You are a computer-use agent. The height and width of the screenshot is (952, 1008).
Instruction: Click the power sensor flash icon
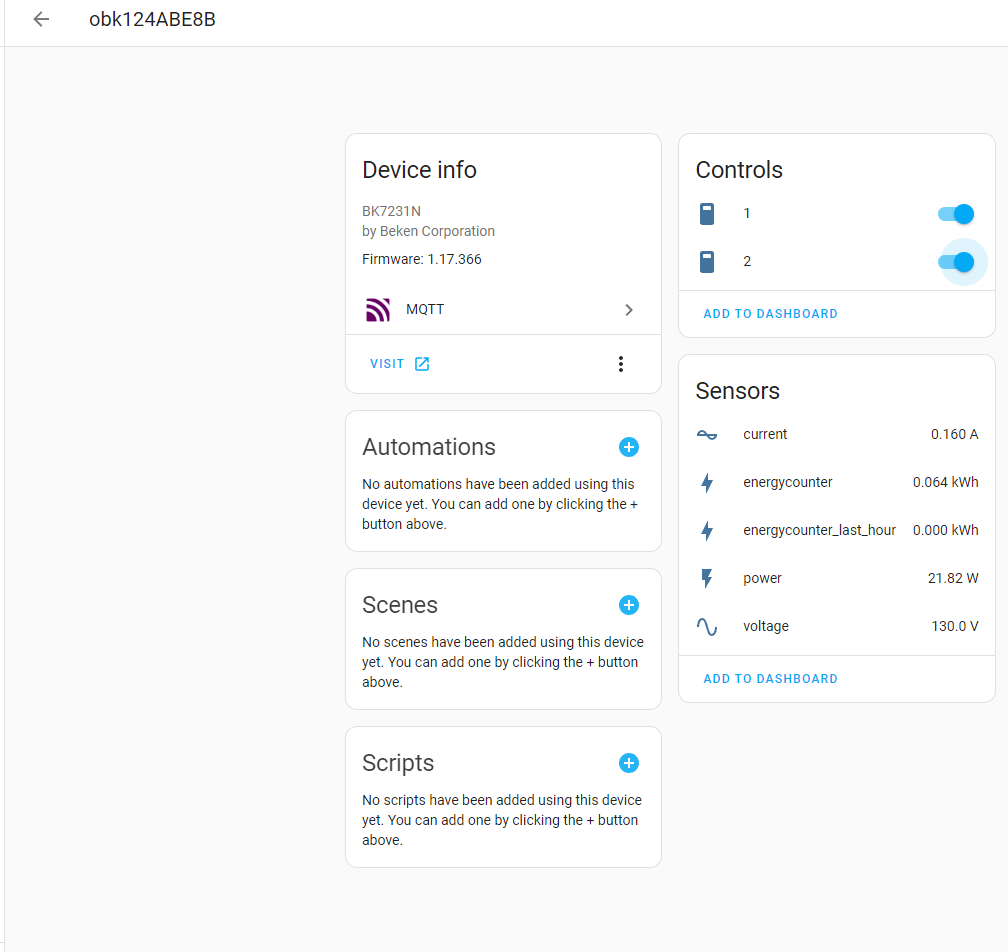[x=706, y=579]
